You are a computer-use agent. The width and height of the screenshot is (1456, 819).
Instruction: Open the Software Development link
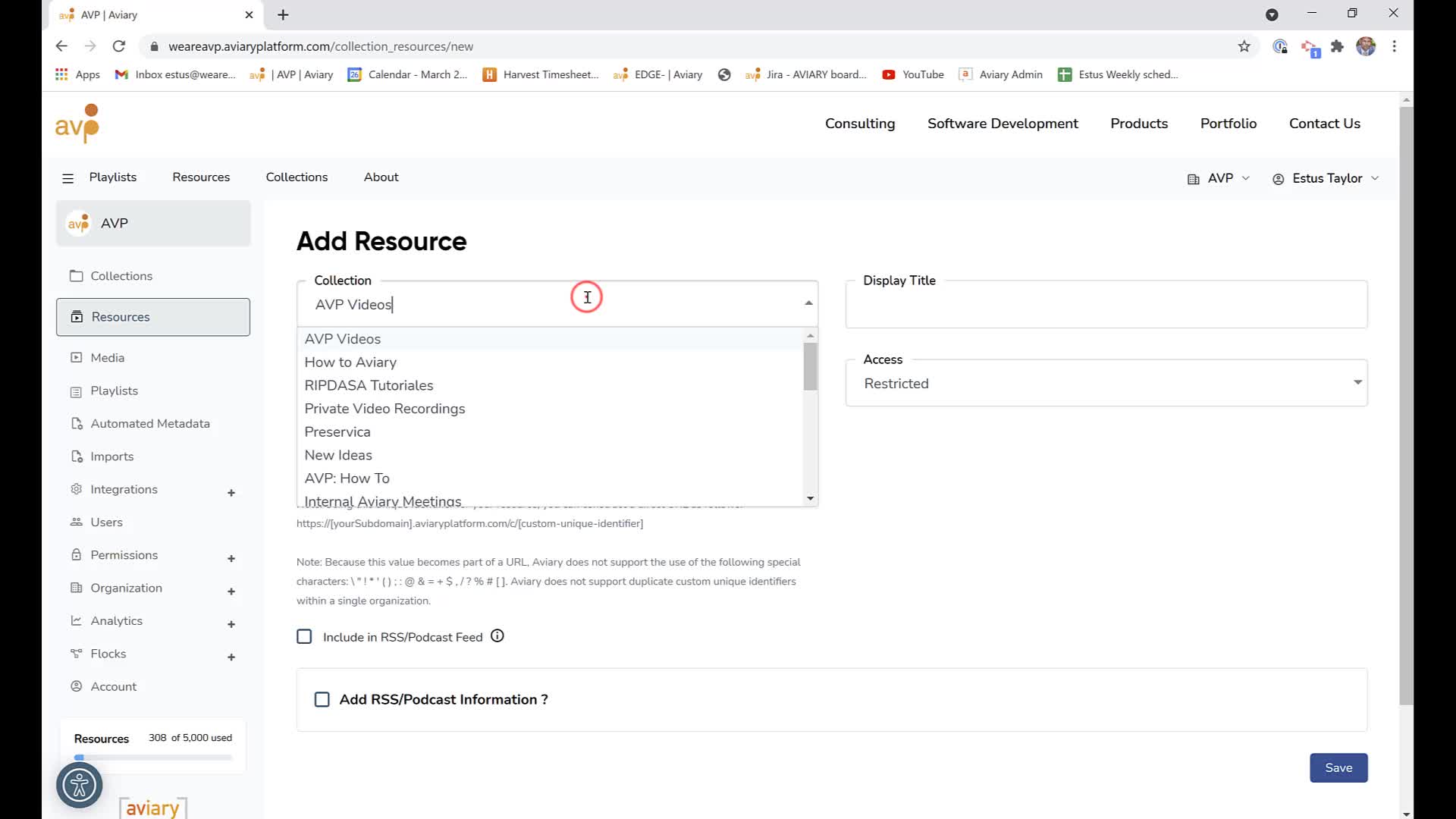tap(1003, 124)
